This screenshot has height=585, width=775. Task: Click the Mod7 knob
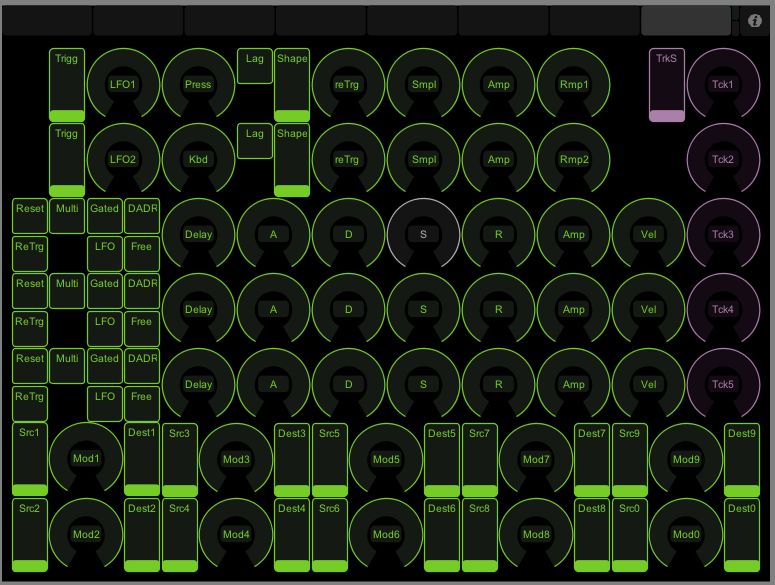coord(536,460)
